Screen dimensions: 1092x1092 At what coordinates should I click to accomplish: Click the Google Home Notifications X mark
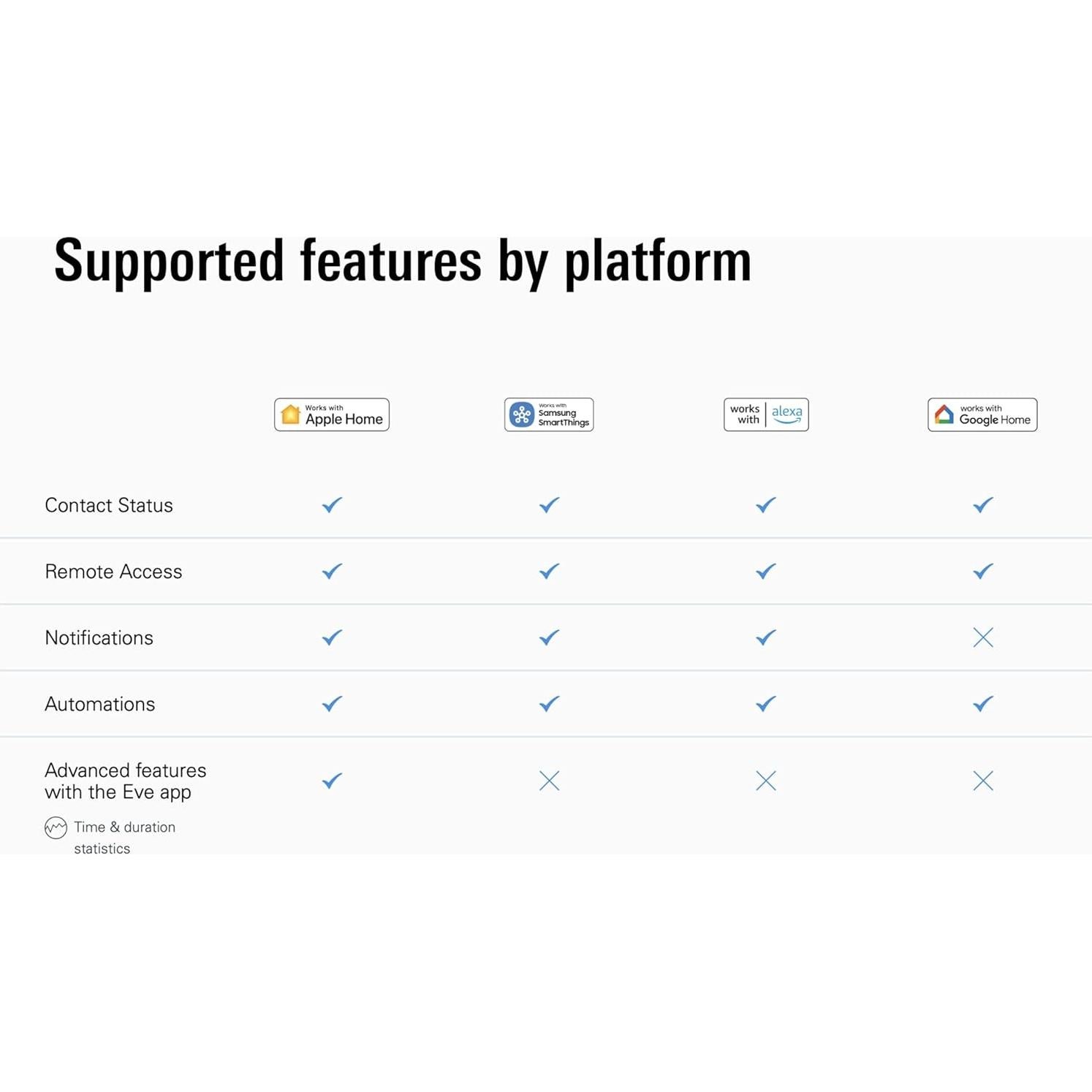tap(983, 637)
